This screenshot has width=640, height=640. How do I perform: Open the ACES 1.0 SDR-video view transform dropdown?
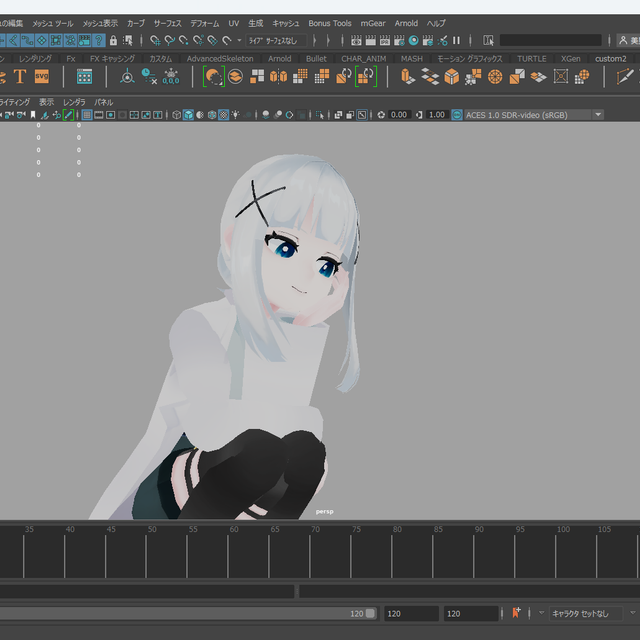[534, 115]
